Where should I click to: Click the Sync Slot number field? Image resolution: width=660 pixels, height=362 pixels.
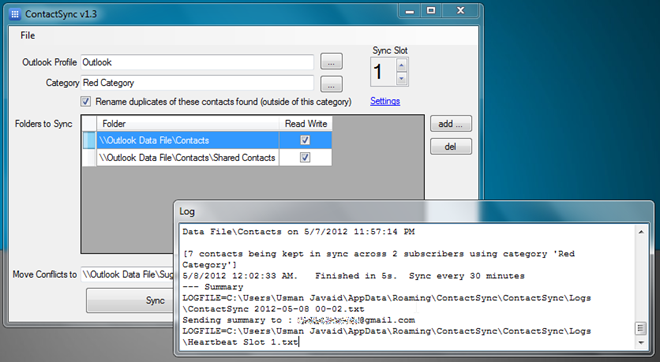[383, 72]
